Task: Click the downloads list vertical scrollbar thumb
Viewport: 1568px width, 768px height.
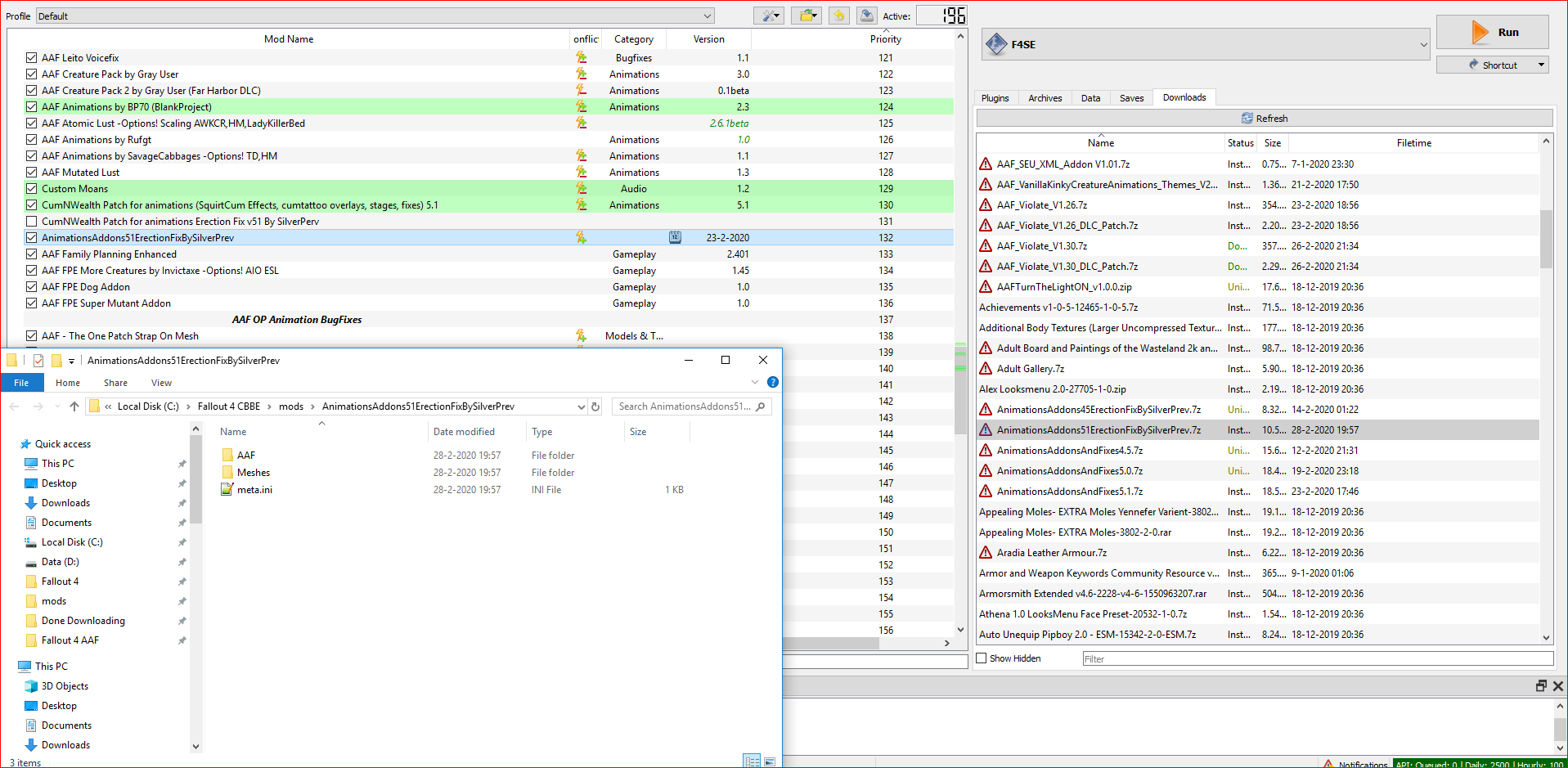Action: pos(1546,239)
